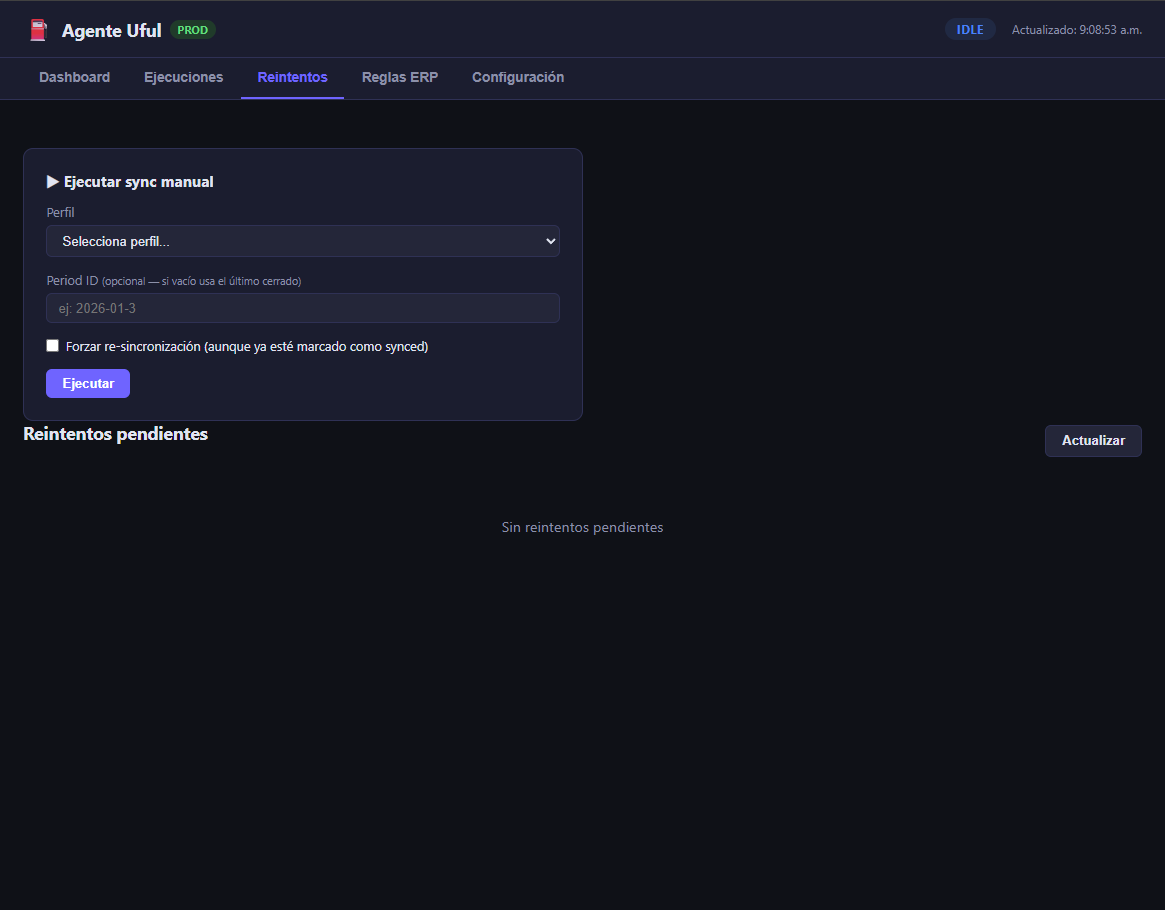Open the Dashboard tab
Viewport: 1165px width, 910px height.
(74, 78)
